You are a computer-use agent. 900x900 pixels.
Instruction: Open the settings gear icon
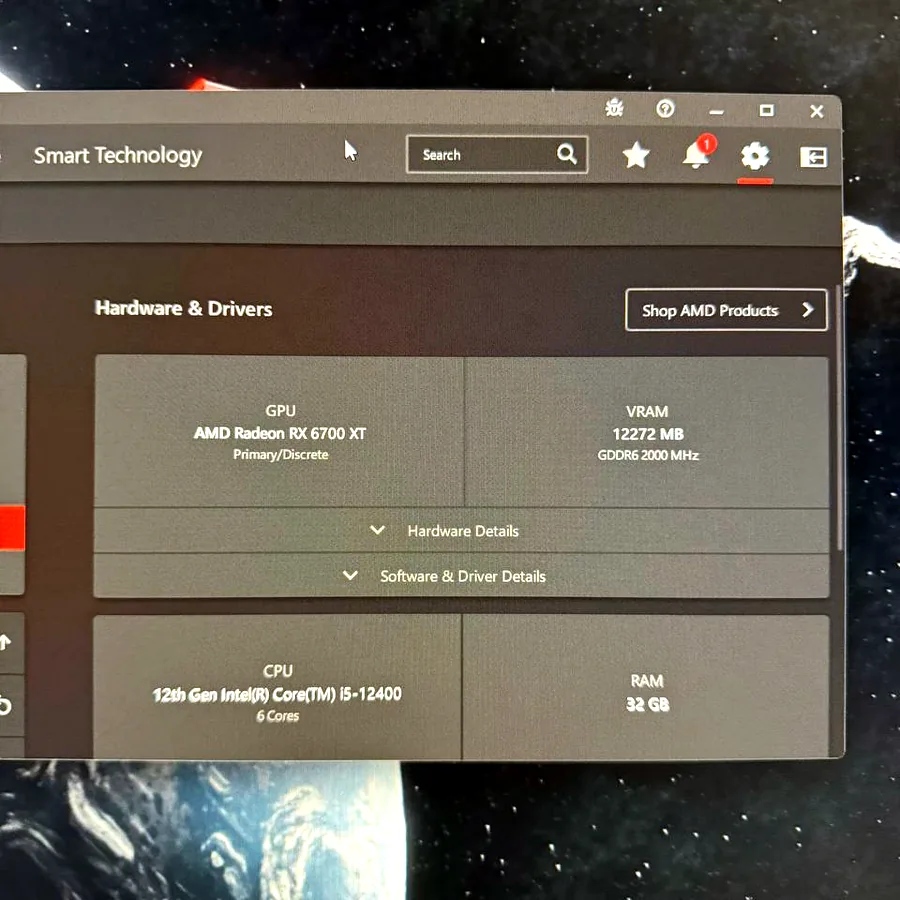755,156
